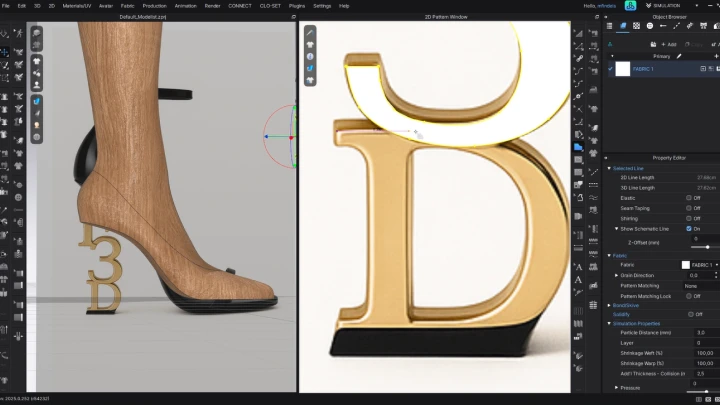The width and height of the screenshot is (720, 405).
Task: Click the pop-out button of the 2D Pattern Window
Action: pyautogui.click(x=597, y=17)
